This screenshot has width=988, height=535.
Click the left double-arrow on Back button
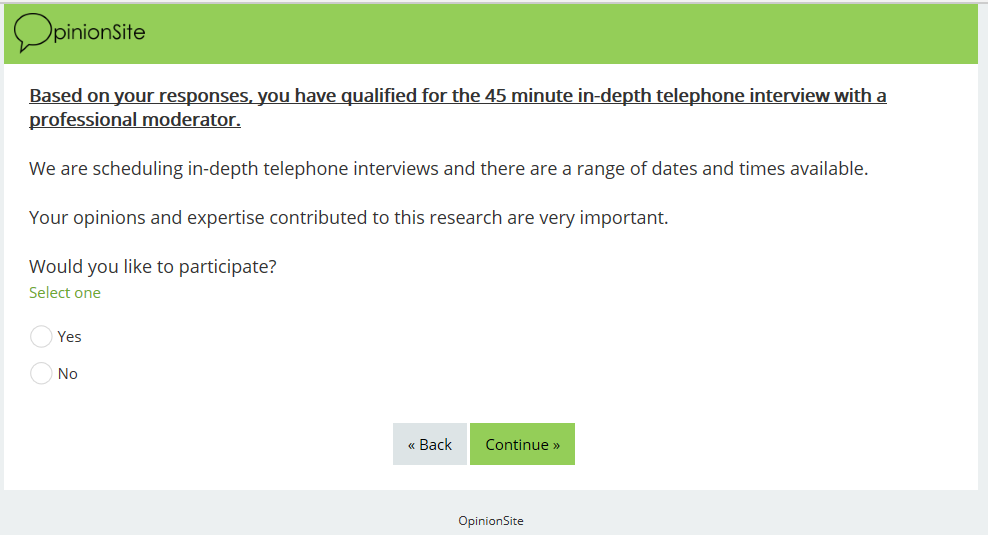tap(412, 445)
